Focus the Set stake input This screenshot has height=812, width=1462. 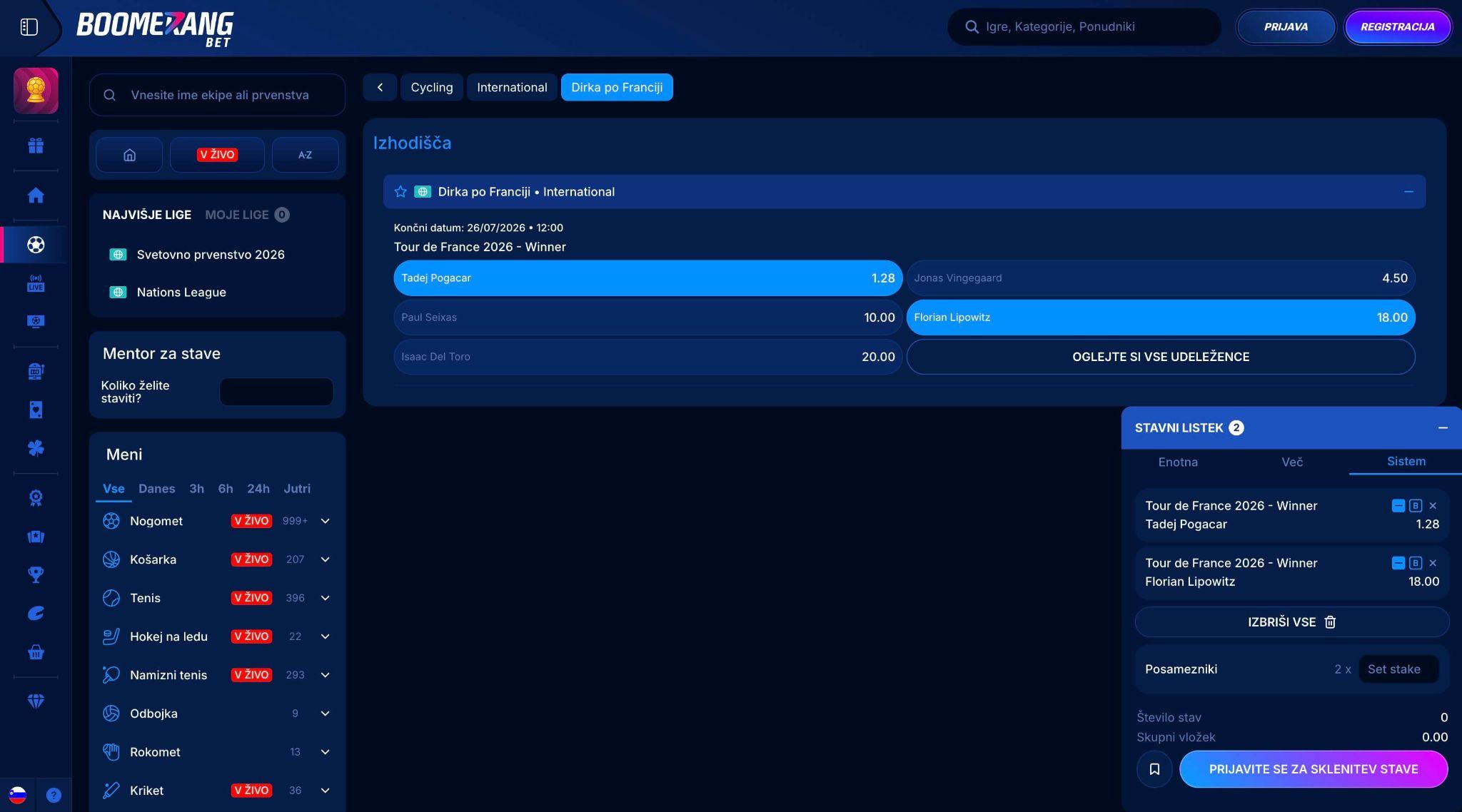1398,669
